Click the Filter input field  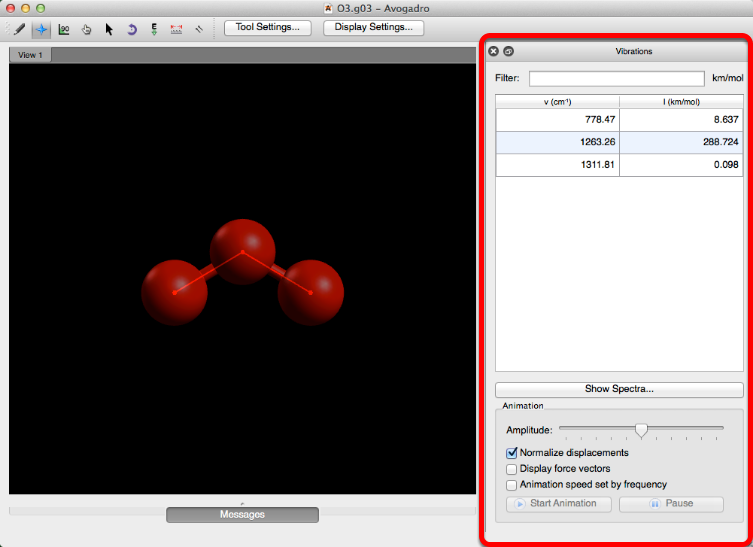point(616,78)
